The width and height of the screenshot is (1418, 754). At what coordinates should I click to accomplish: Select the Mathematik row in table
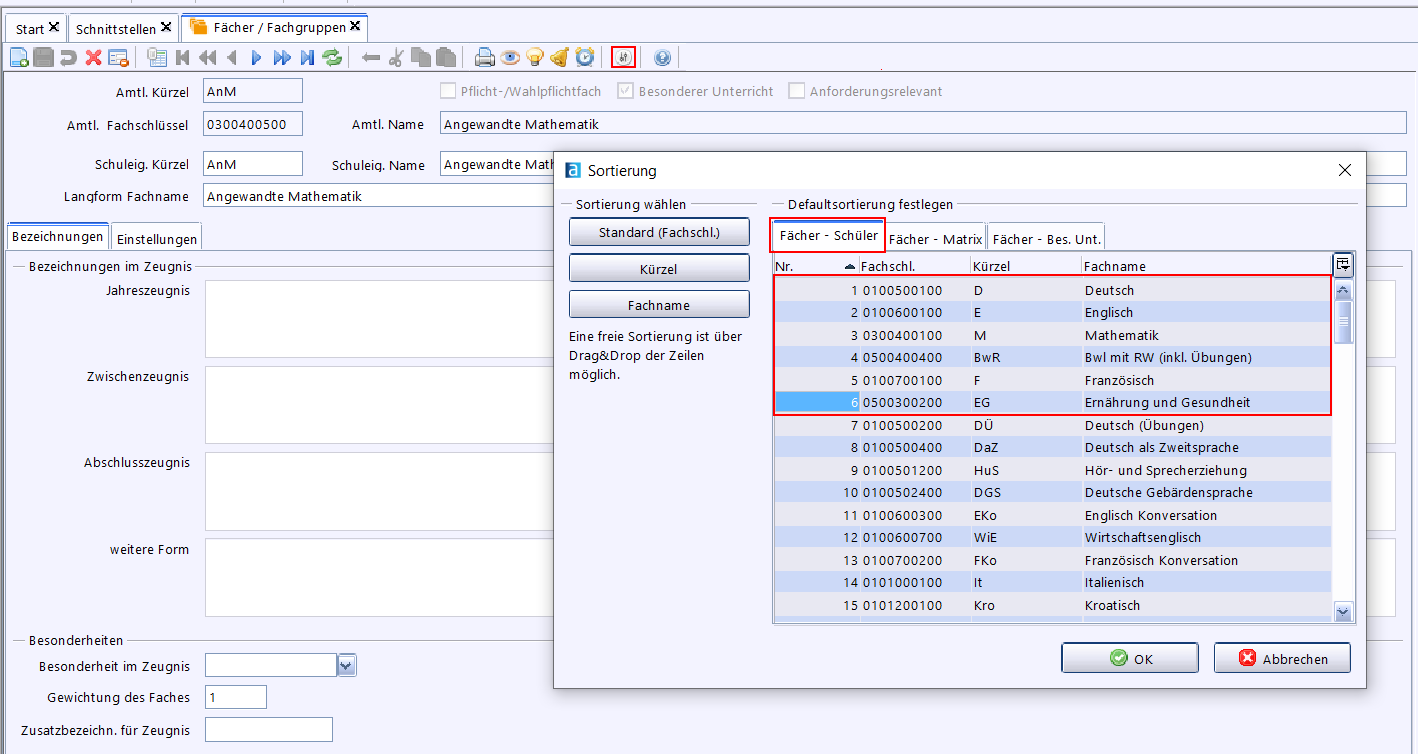click(x=1053, y=335)
